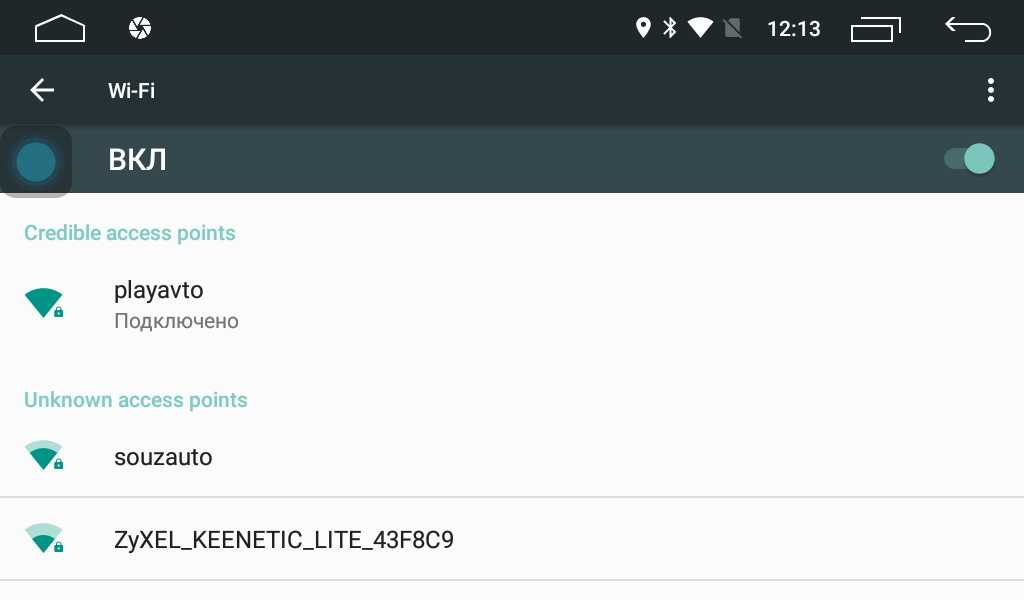This screenshot has height=600, width=1024.
Task: Tap the Bluetooth status icon
Action: [x=670, y=27]
